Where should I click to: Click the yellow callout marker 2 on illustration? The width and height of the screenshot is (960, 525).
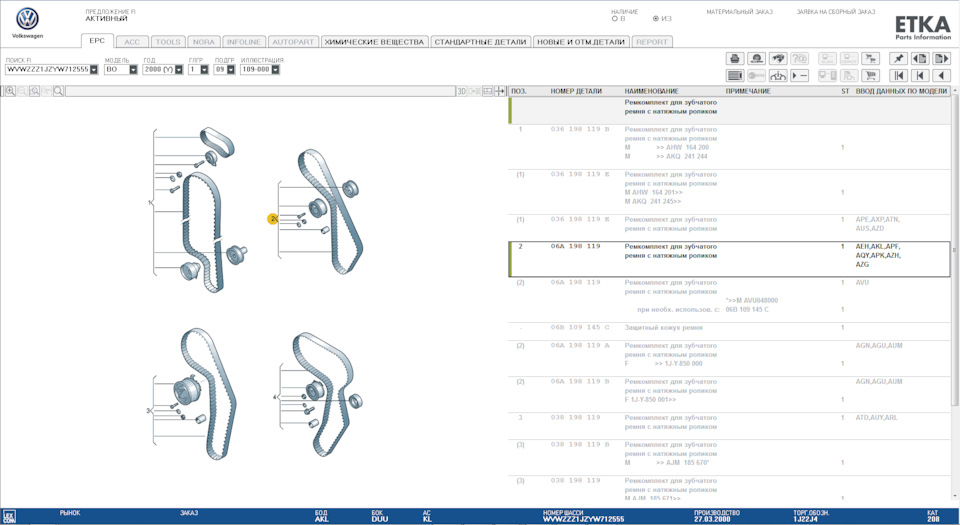[x=273, y=218]
